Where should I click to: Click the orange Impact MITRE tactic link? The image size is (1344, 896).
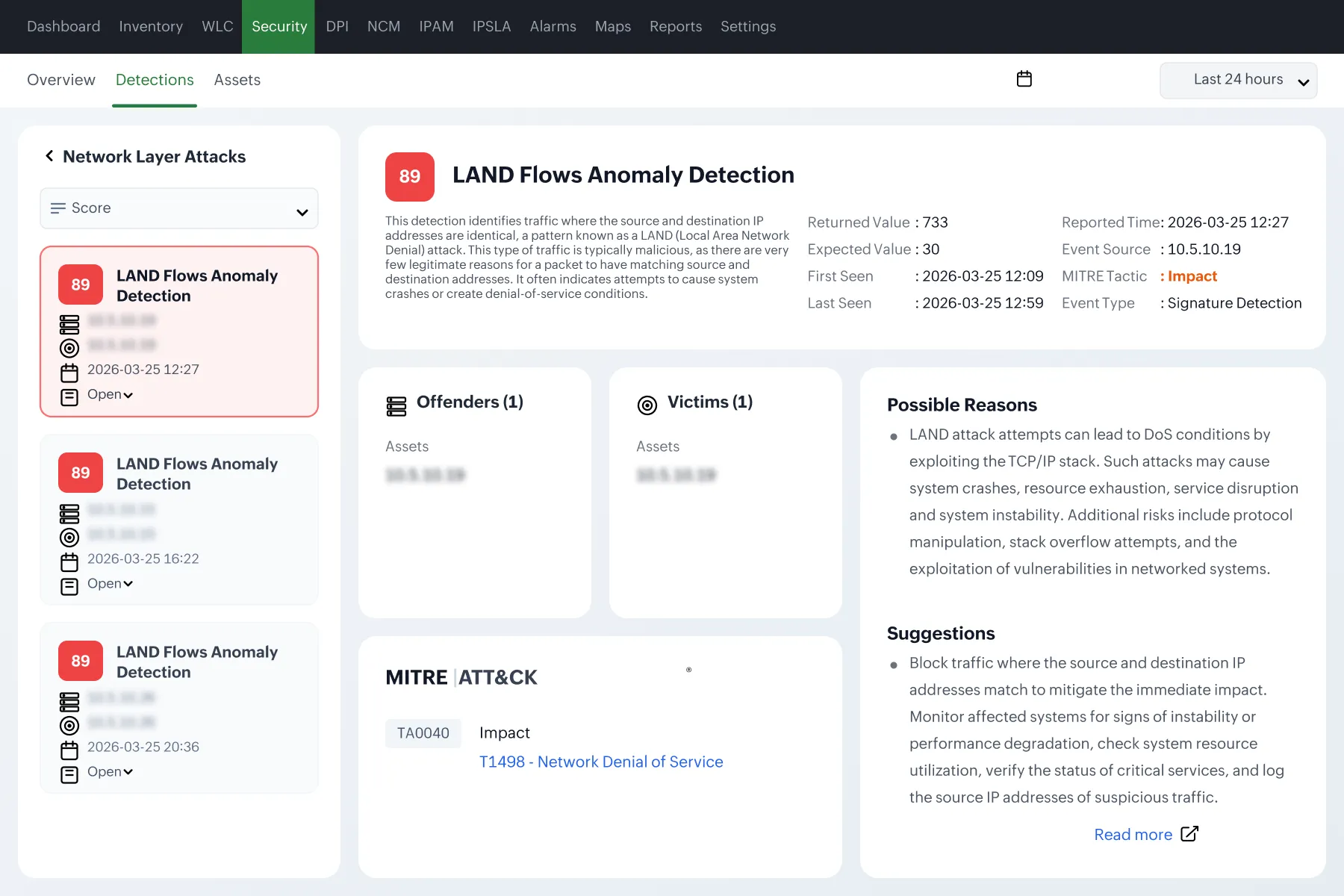[1192, 276]
